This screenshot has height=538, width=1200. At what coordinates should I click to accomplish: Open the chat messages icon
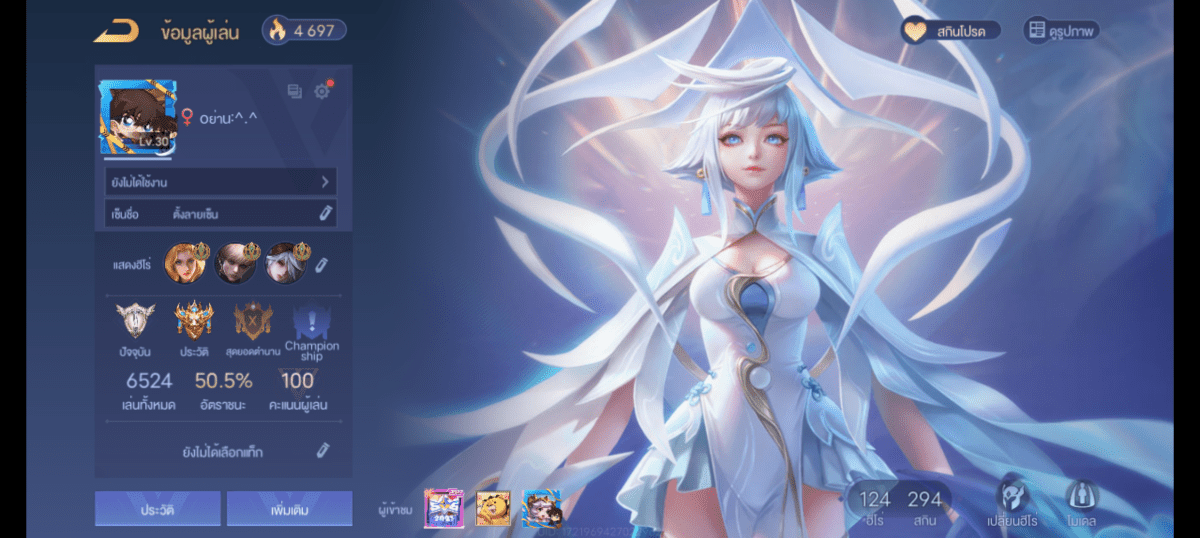(x=295, y=91)
